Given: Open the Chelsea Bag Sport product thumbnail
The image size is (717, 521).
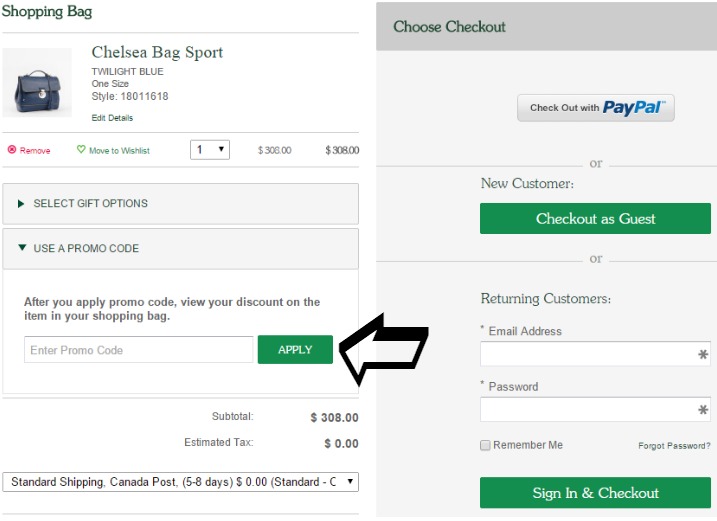Looking at the screenshot, I should (x=37, y=82).
